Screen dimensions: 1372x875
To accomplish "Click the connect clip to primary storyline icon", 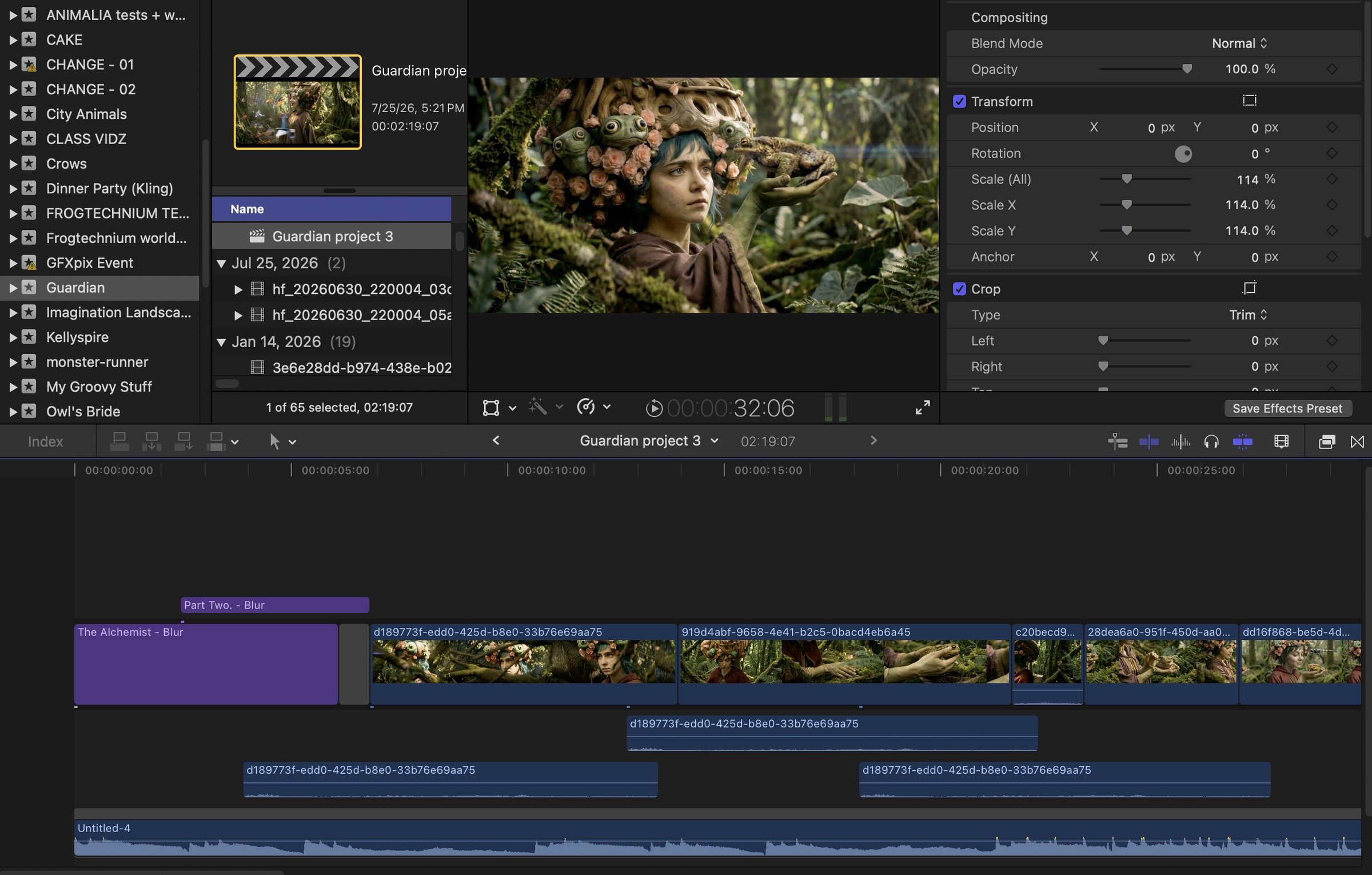I will click(119, 441).
